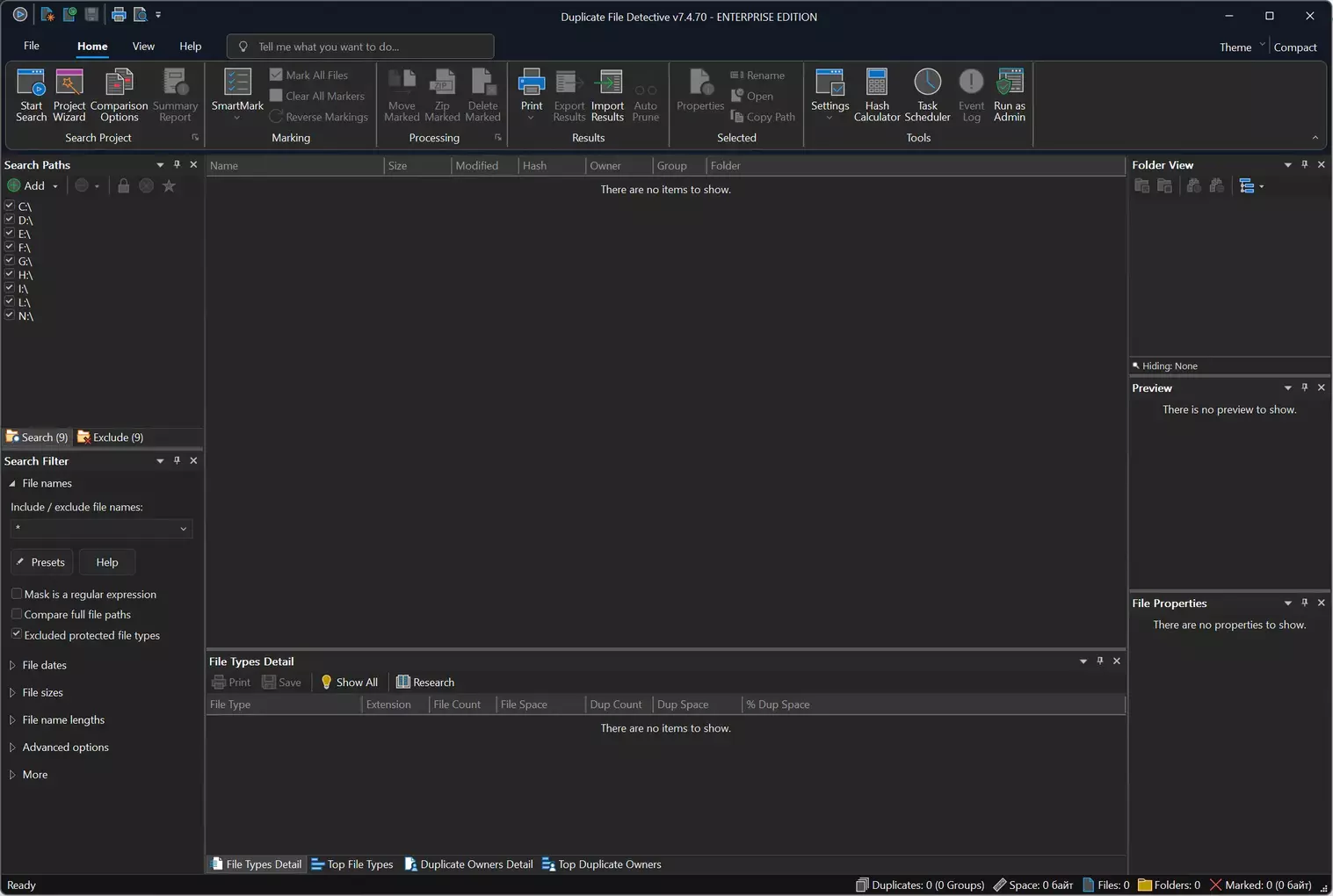Open the Settings tool

(830, 84)
